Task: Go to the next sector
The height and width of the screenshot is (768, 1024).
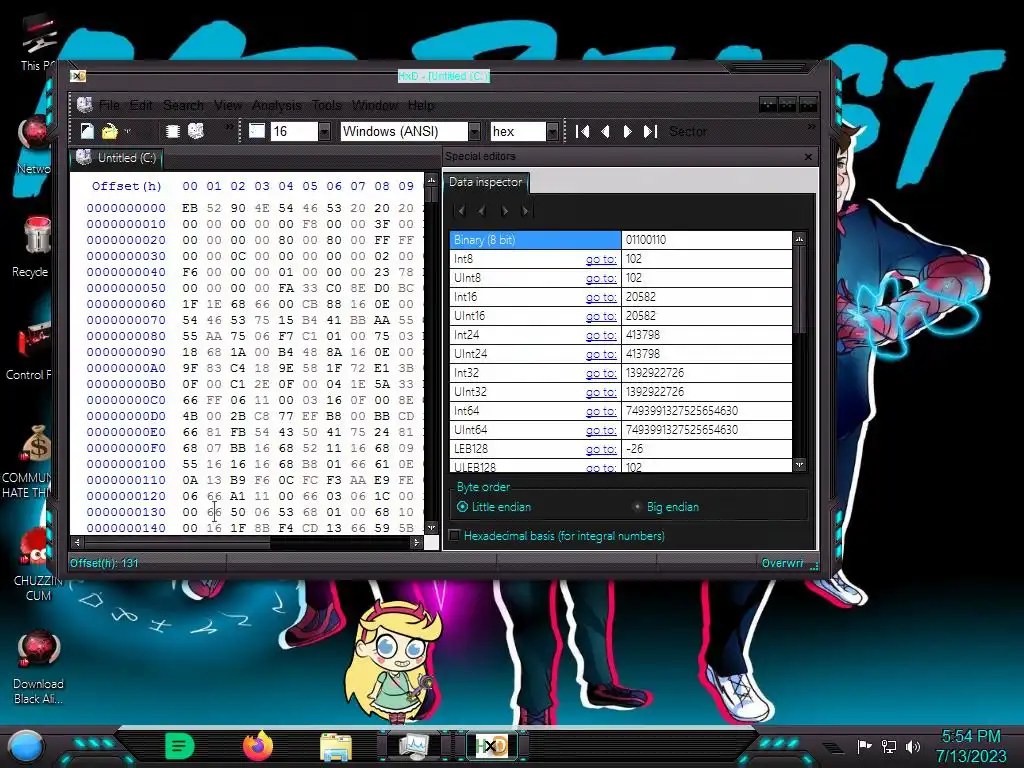Action: pos(627,132)
